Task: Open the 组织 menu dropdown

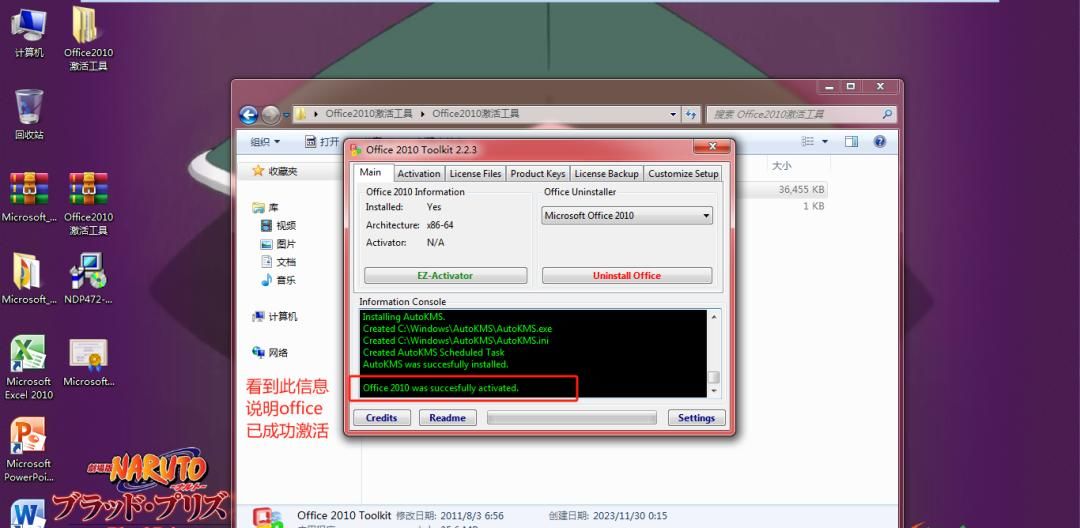Action: pos(265,141)
